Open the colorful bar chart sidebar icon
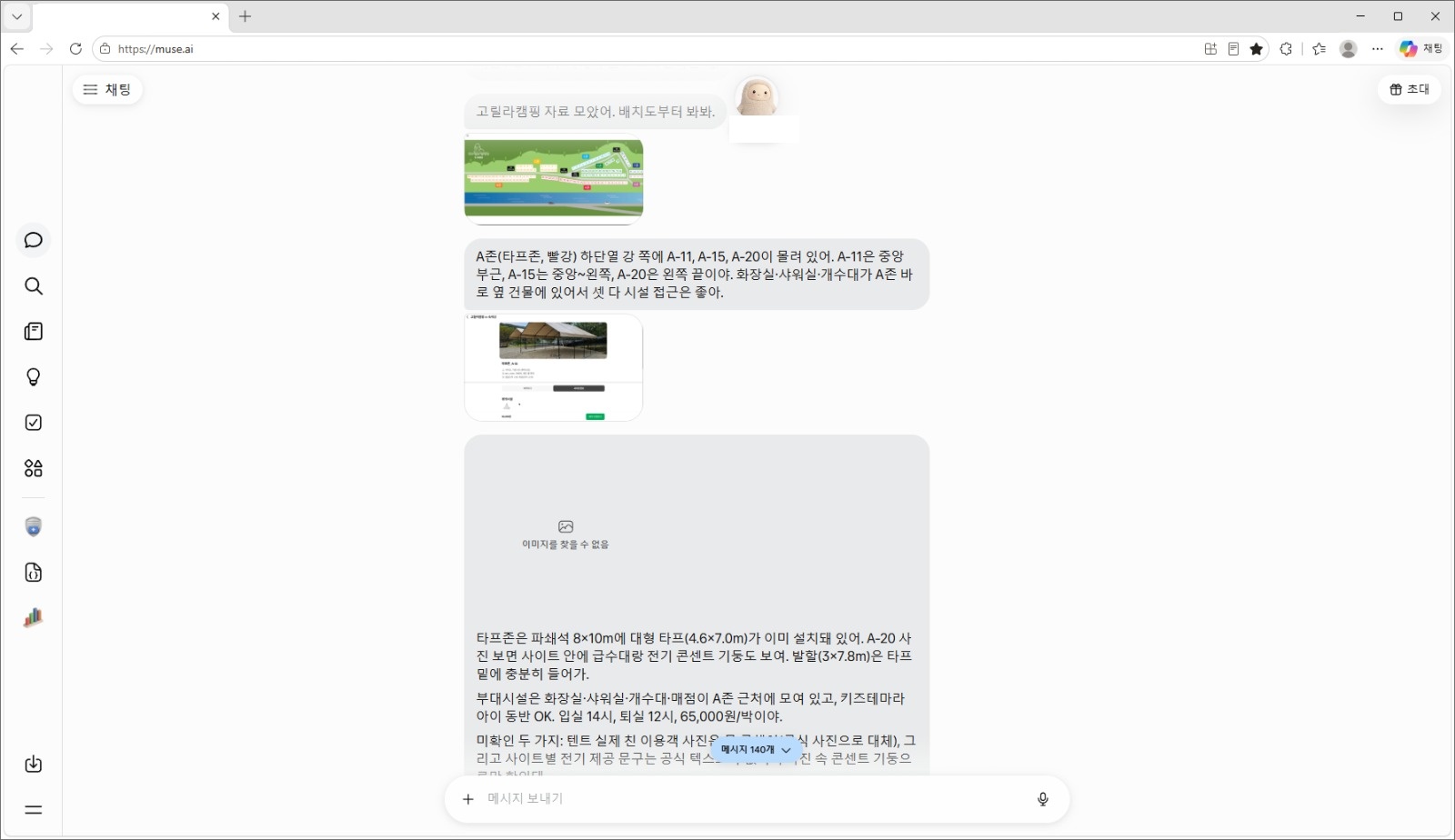The height and width of the screenshot is (840, 1455). pos(34,618)
